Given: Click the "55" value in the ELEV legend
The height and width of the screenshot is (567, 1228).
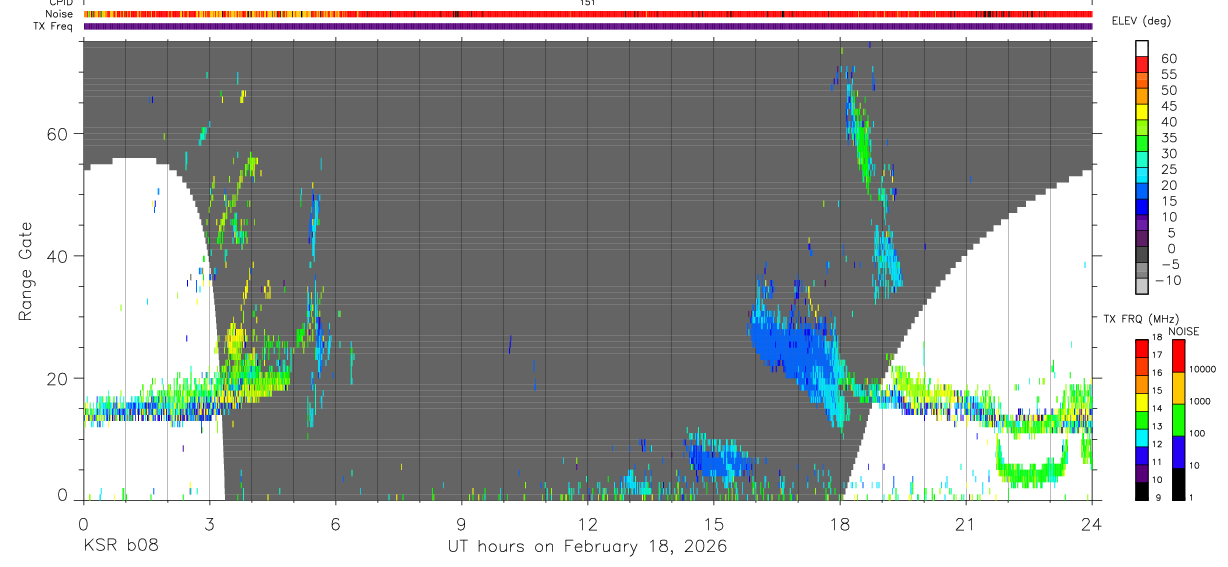Looking at the screenshot, I should (x=1168, y=75).
